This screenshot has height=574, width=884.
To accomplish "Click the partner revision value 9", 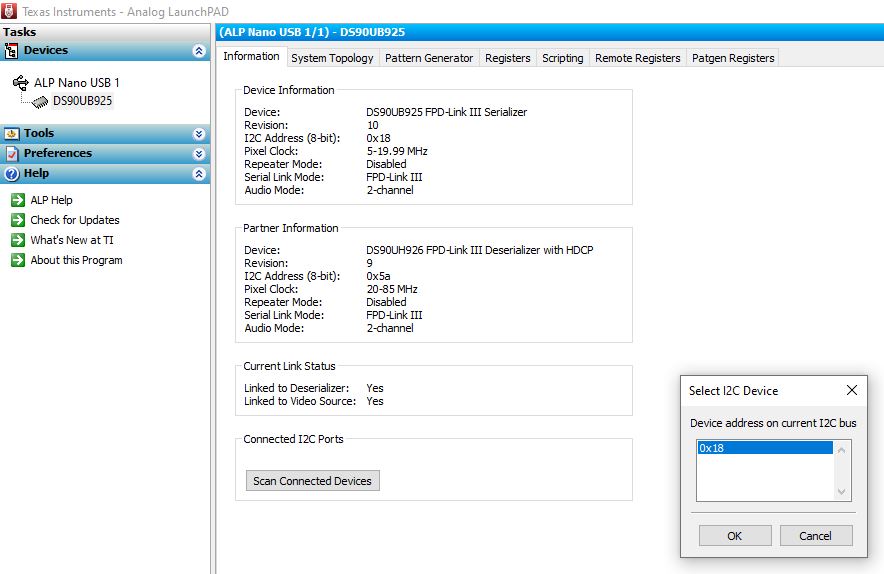I will pos(369,263).
